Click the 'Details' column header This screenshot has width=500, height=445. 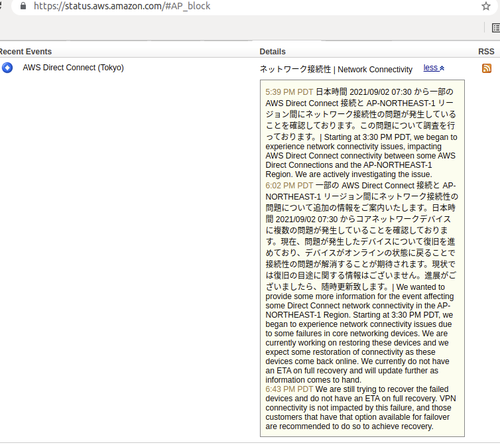tap(273, 52)
